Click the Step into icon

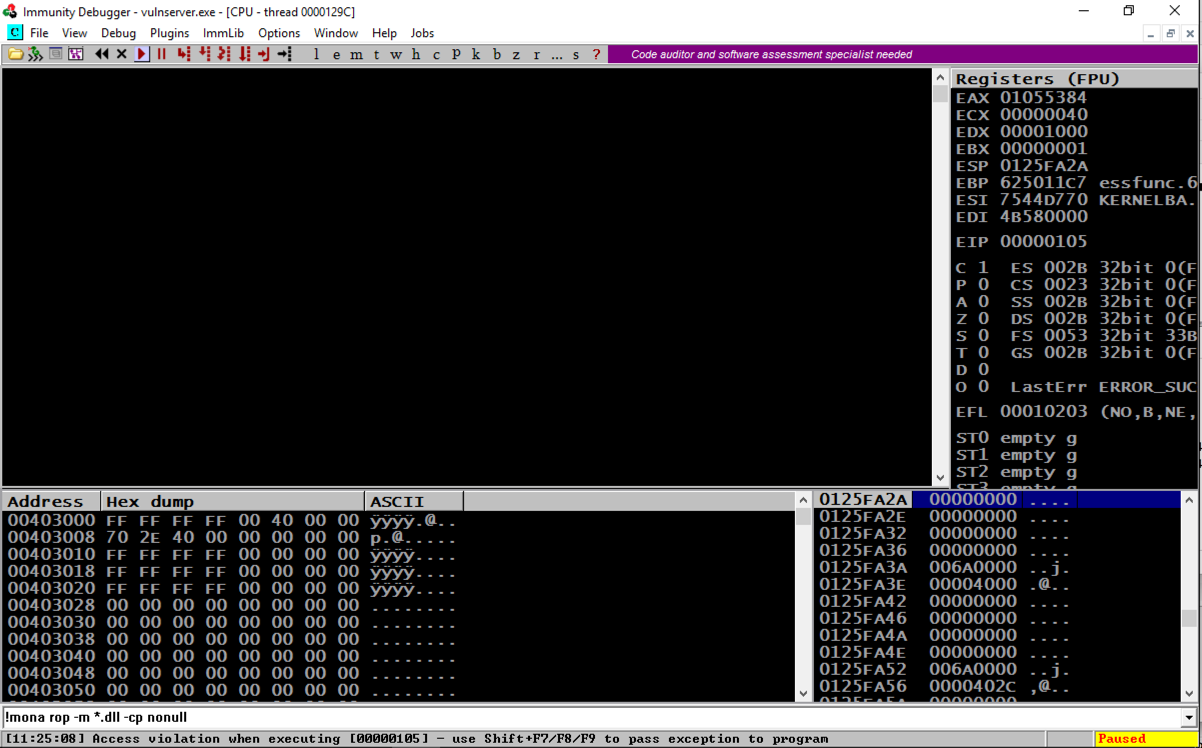(x=184, y=54)
